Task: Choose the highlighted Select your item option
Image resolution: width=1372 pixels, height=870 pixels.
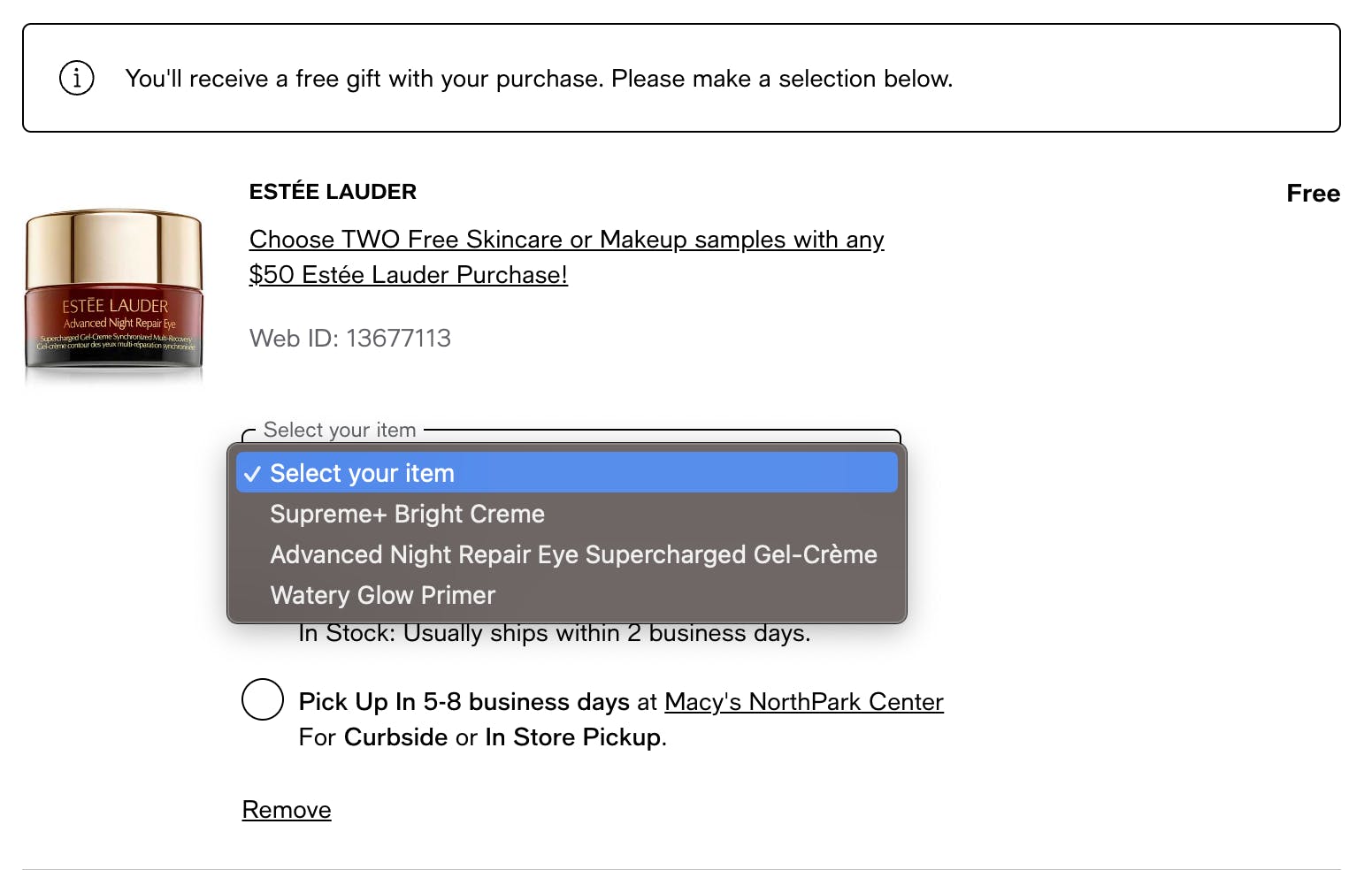Action: click(566, 473)
